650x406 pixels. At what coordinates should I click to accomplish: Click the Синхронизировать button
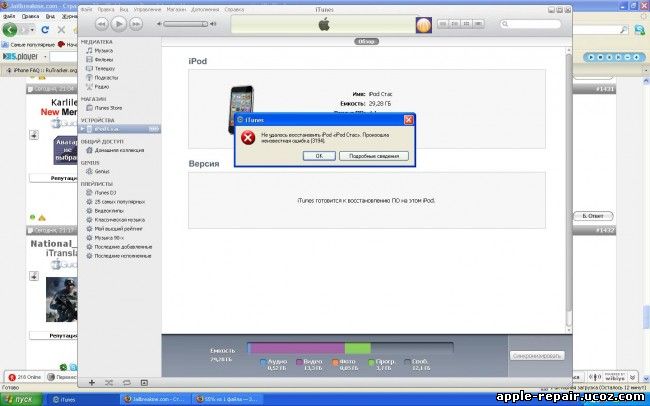tap(537, 356)
